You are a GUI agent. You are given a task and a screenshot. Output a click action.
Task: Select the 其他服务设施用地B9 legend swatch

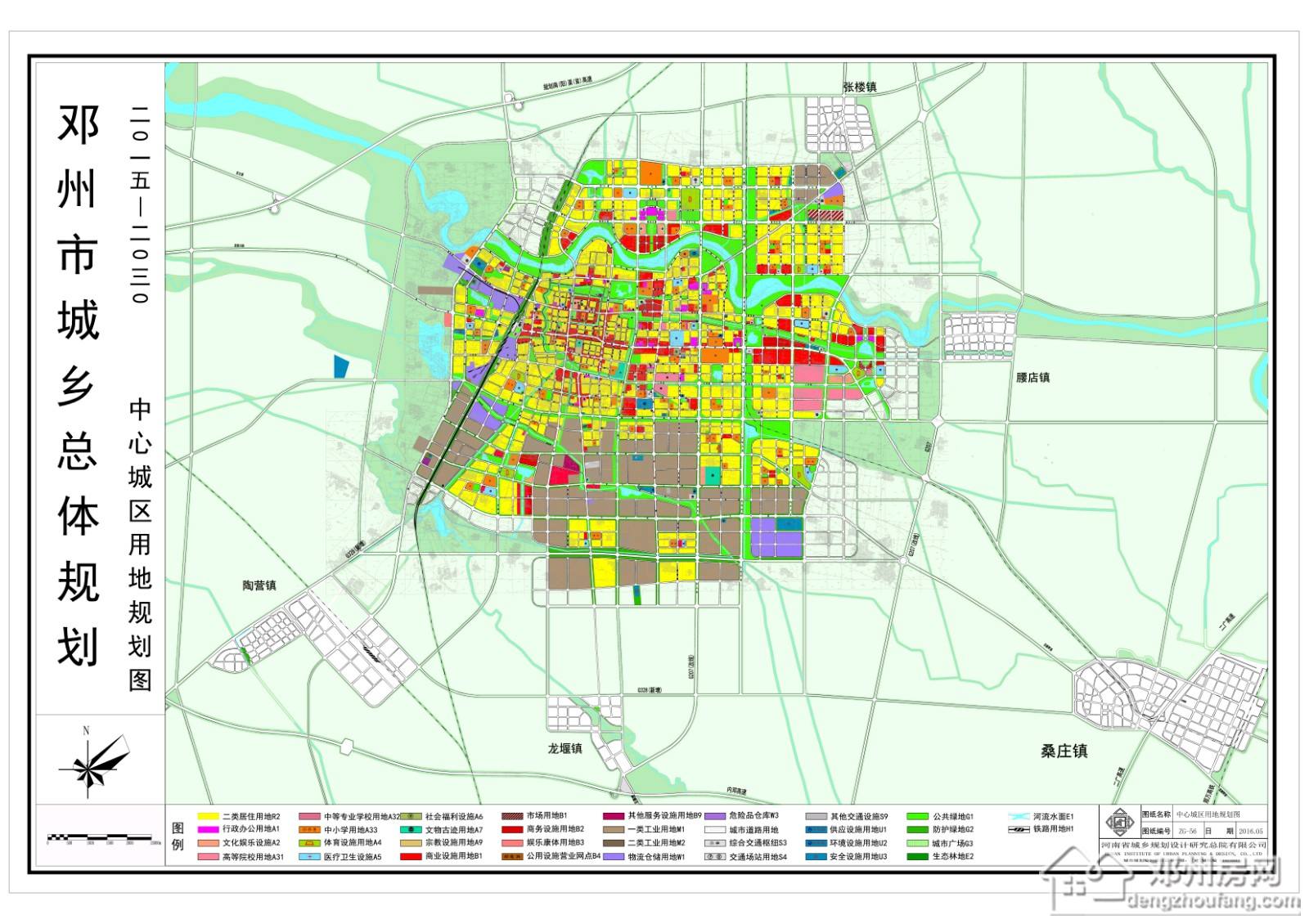(614, 816)
